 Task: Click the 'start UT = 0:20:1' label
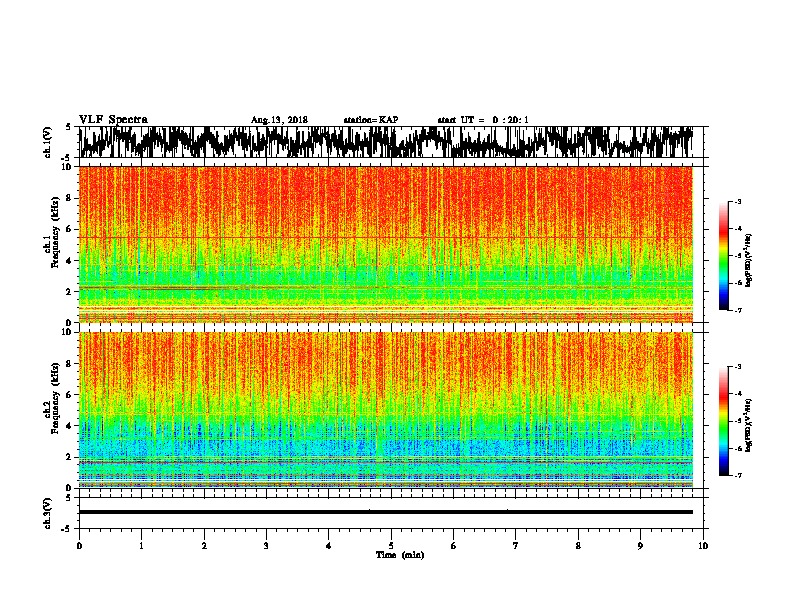(483, 120)
